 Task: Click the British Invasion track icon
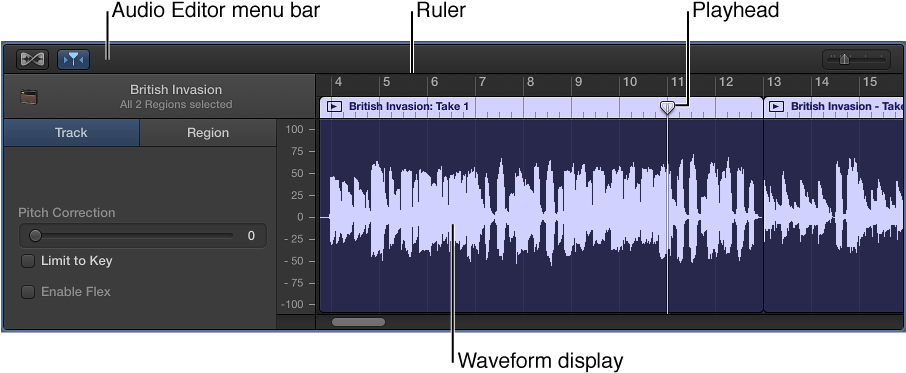[28, 96]
